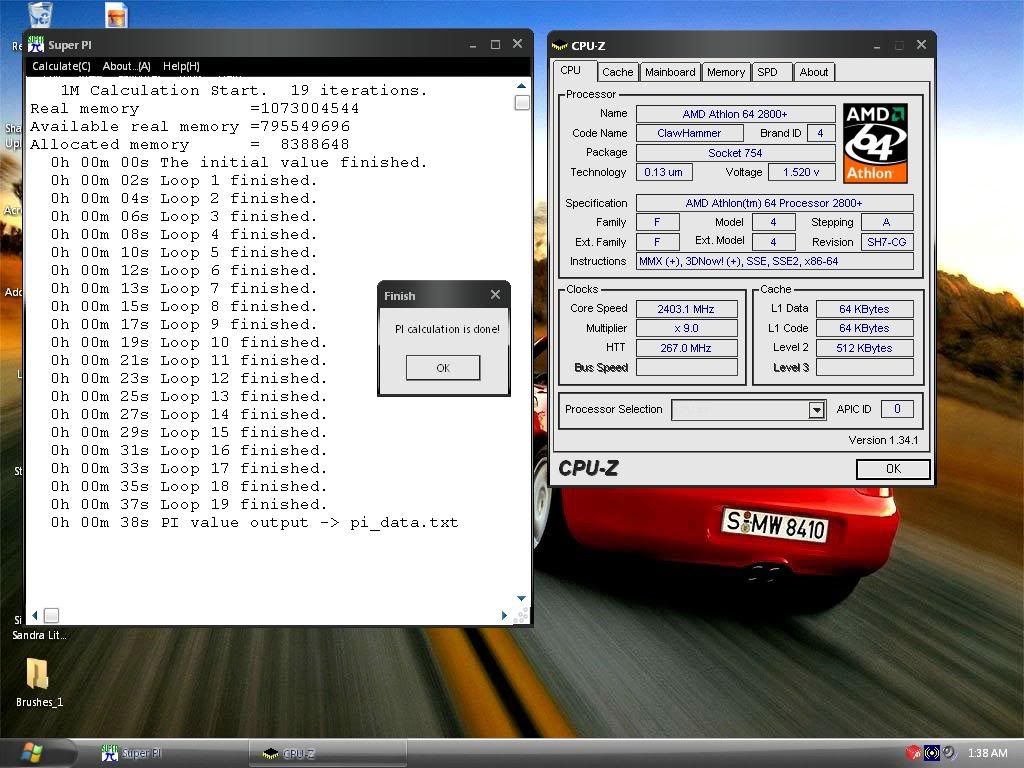Click the Super PI horizontal scrollbar thumb
Screen dimensions: 1024x768
[52, 615]
